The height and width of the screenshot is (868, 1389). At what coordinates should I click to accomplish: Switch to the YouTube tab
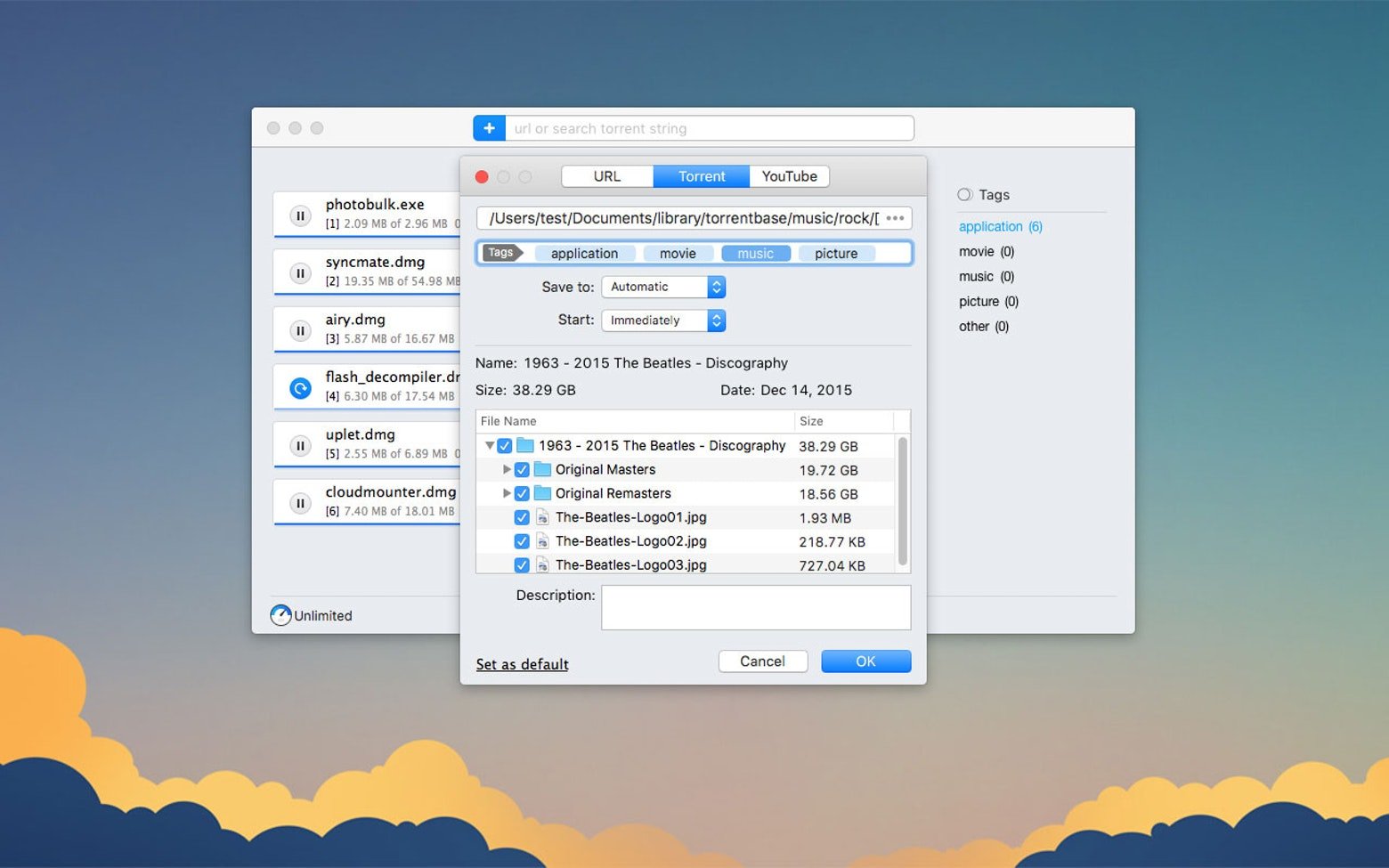(x=789, y=176)
